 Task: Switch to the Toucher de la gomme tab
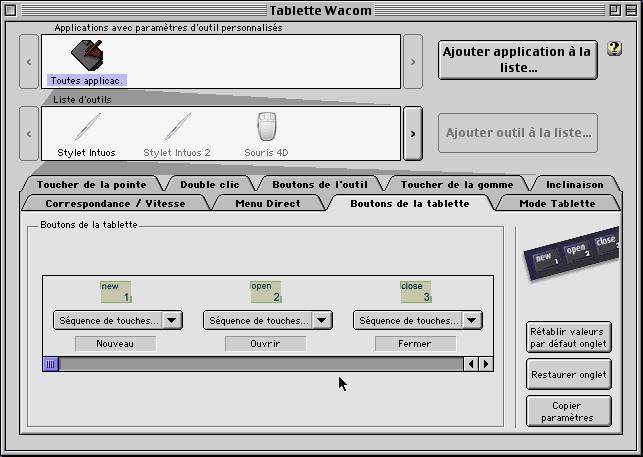pyautogui.click(x=457, y=185)
